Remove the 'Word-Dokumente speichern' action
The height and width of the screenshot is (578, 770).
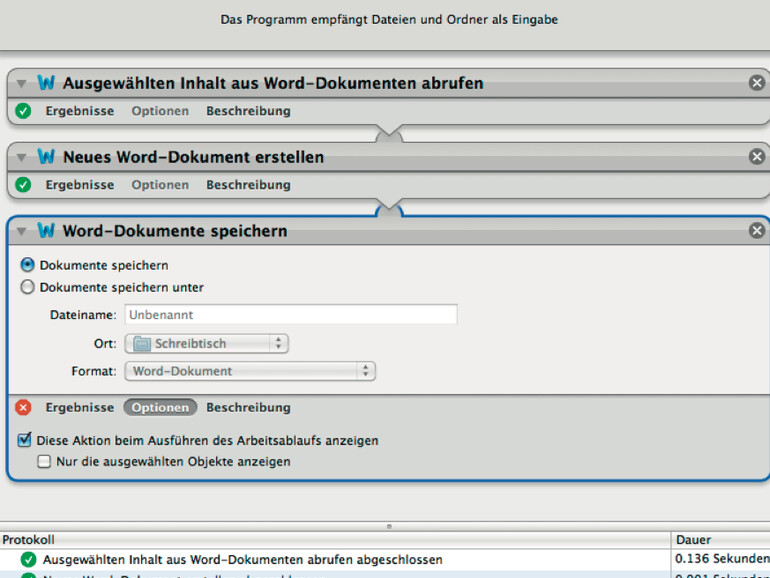point(757,231)
